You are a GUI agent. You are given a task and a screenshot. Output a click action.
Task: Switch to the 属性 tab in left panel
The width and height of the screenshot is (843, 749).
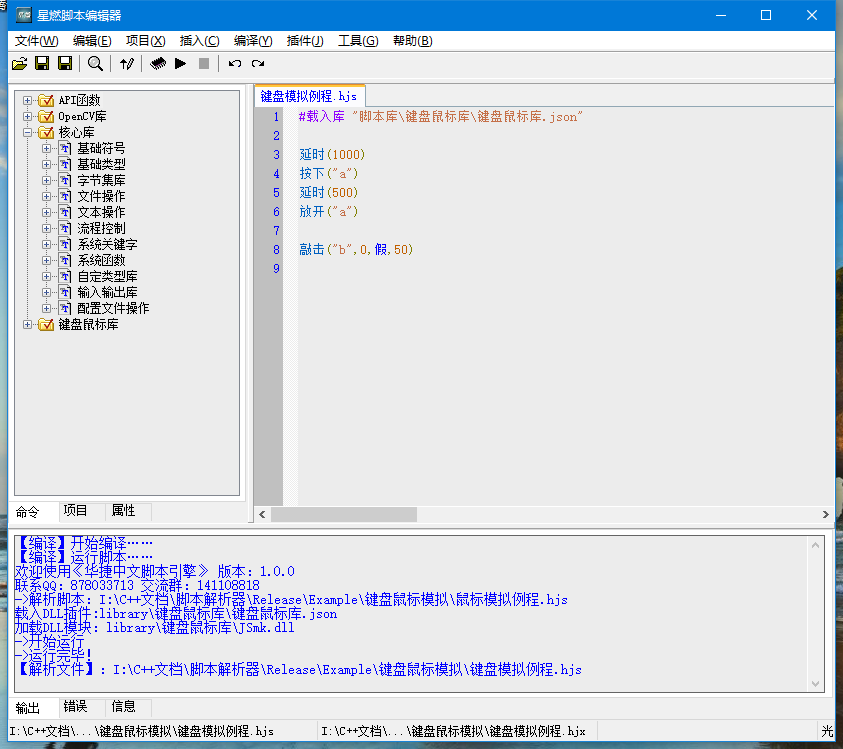(x=124, y=510)
